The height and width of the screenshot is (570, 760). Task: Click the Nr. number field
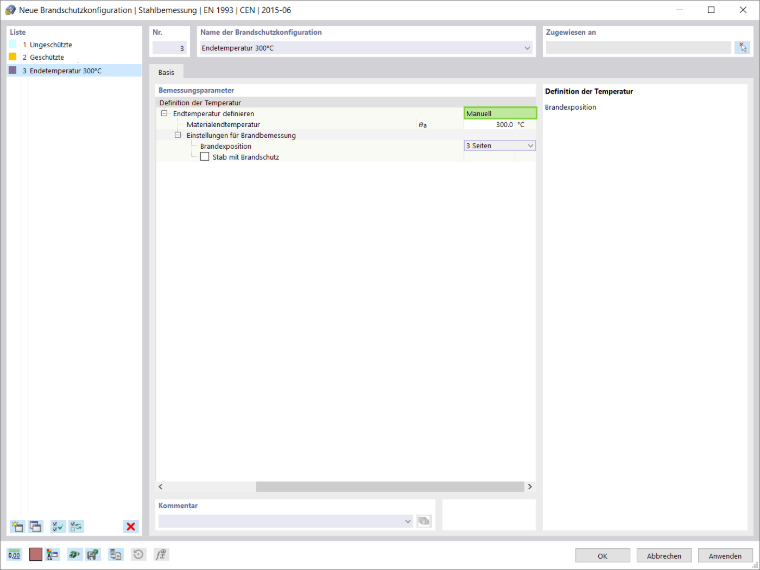point(169,48)
